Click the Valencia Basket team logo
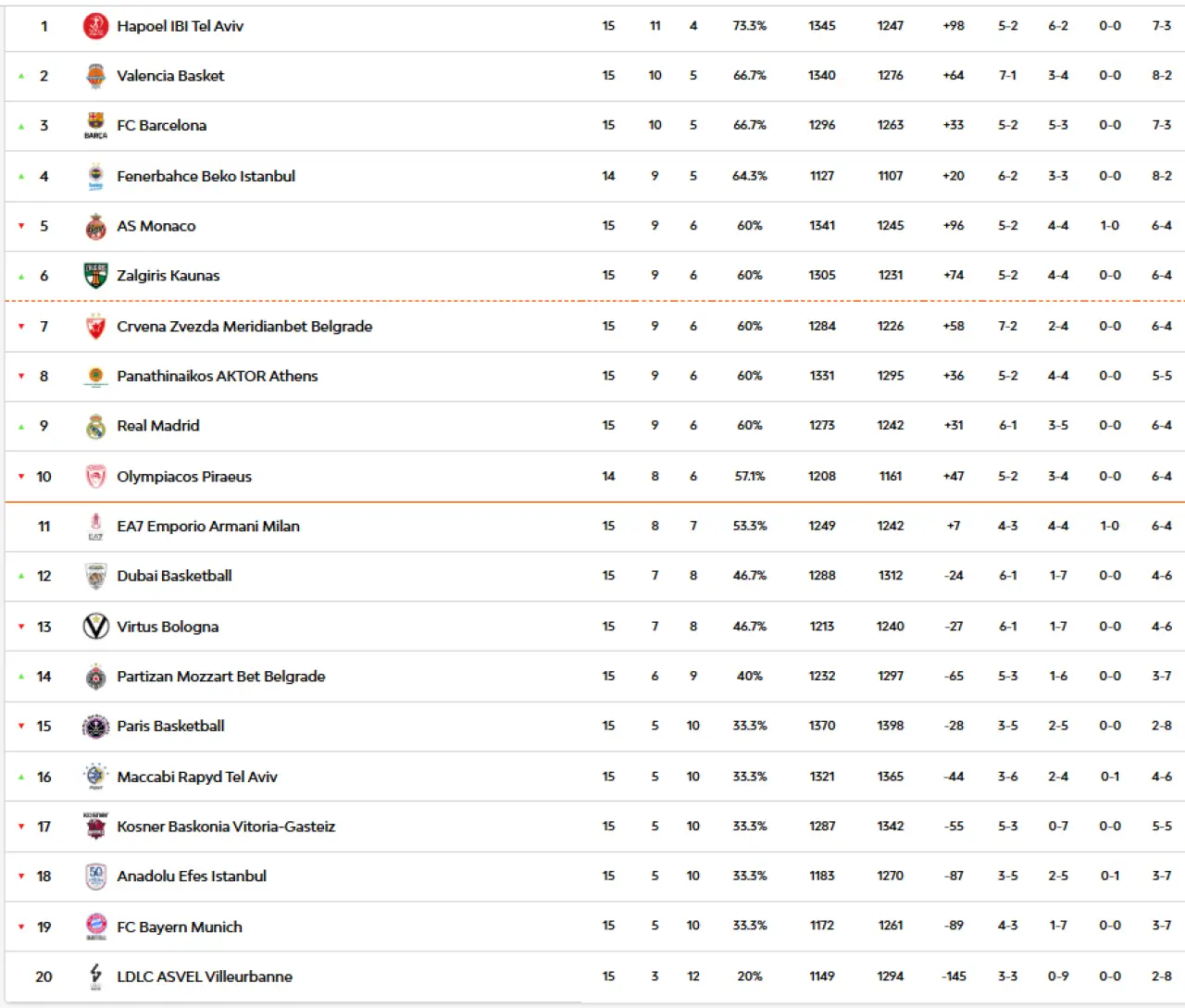The width and height of the screenshot is (1185, 1008). click(x=95, y=76)
